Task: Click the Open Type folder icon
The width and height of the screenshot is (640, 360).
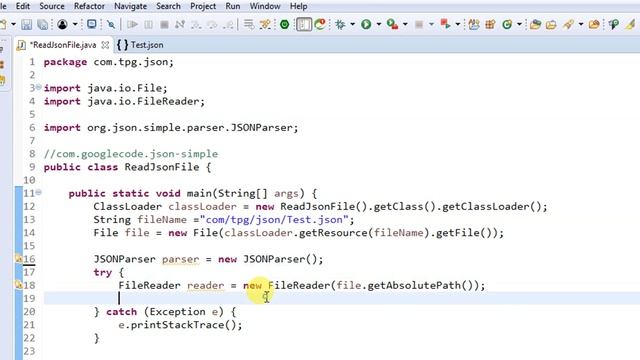Action: 535,24
